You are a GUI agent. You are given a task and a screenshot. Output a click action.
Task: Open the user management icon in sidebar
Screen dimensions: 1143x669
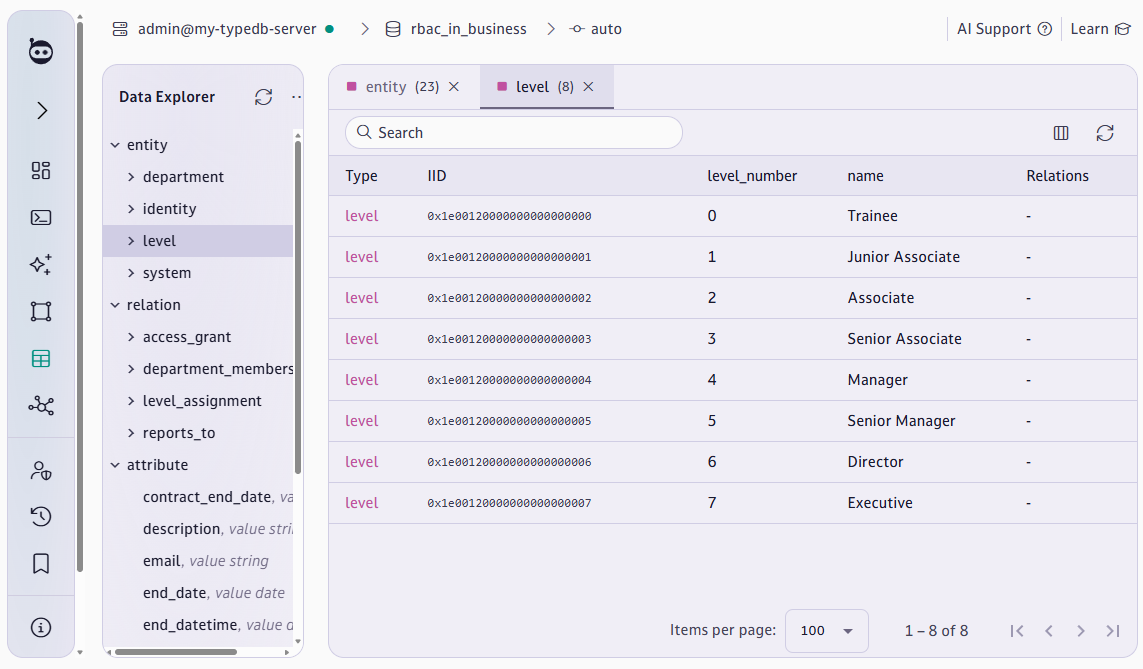(x=41, y=471)
